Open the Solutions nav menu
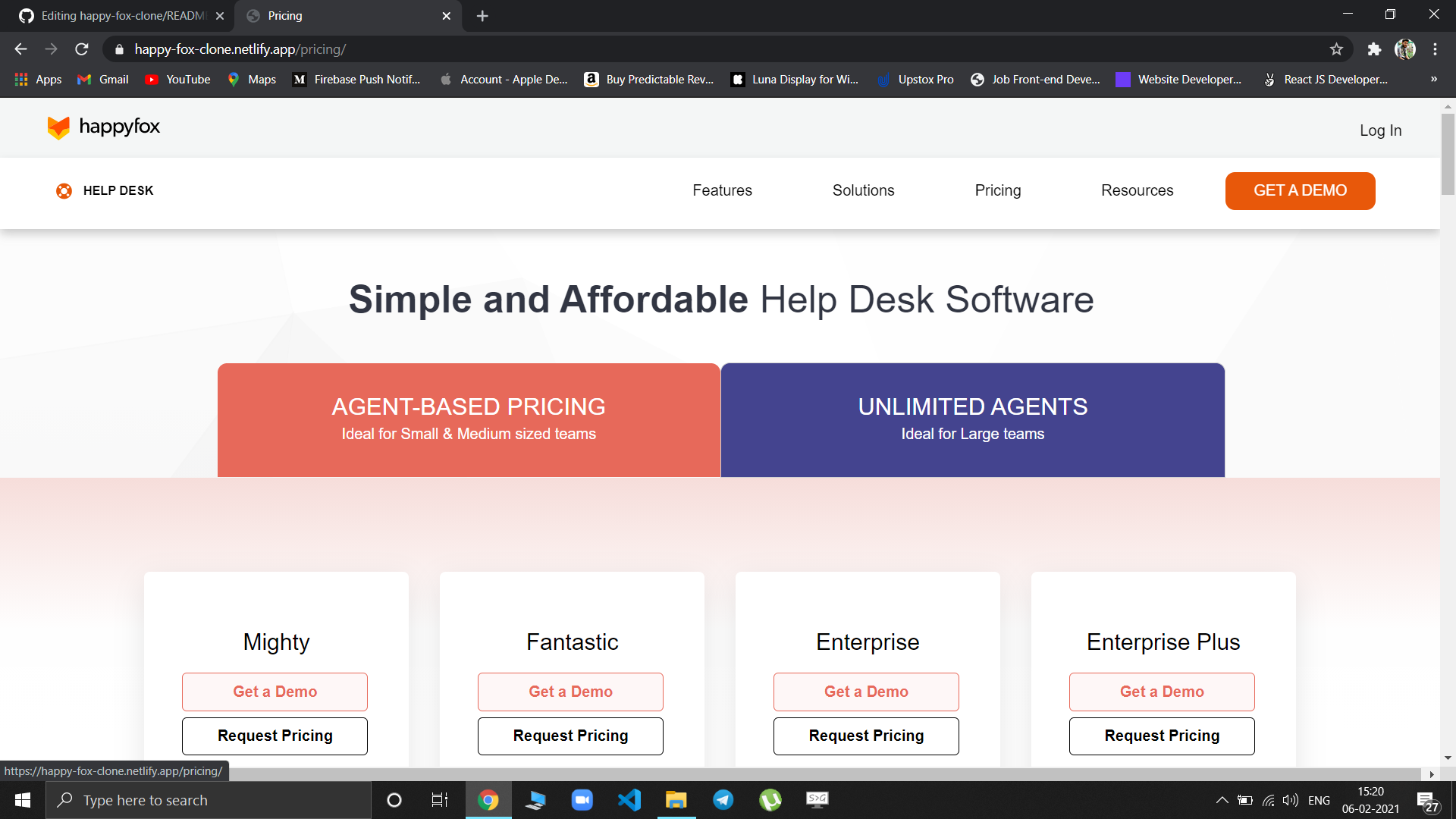 point(863,191)
